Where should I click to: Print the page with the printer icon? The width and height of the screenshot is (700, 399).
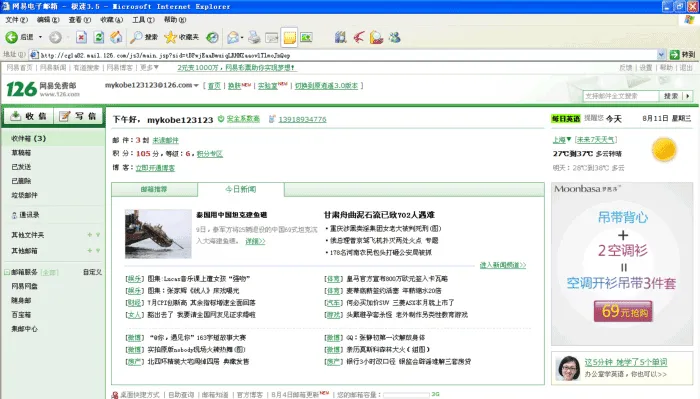pos(254,37)
